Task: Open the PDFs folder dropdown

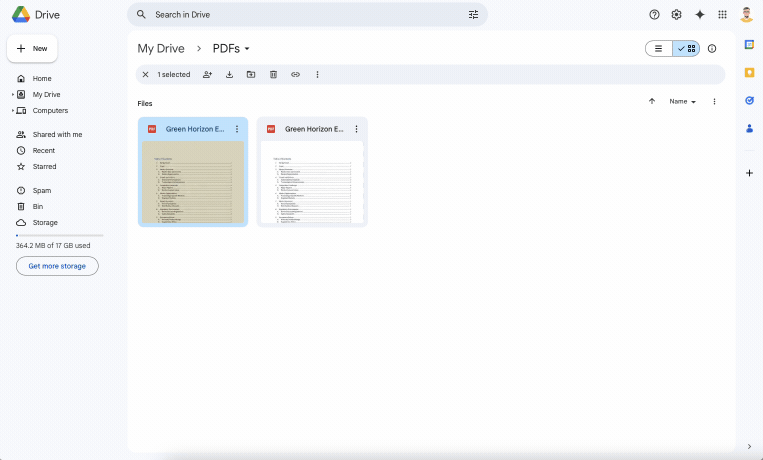Action: click(231, 49)
